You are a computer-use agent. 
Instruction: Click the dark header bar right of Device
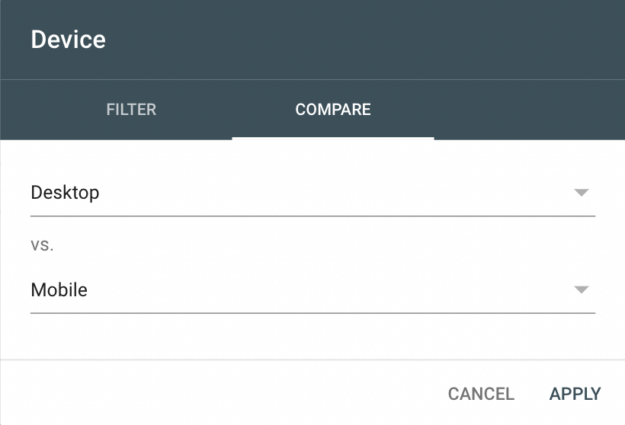tap(400, 40)
